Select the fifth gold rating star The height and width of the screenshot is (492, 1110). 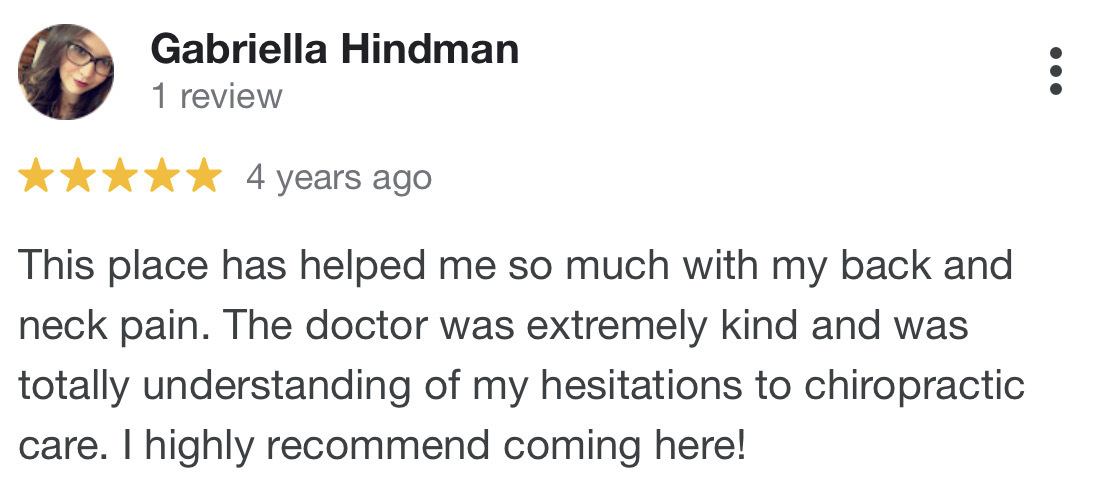click(203, 177)
